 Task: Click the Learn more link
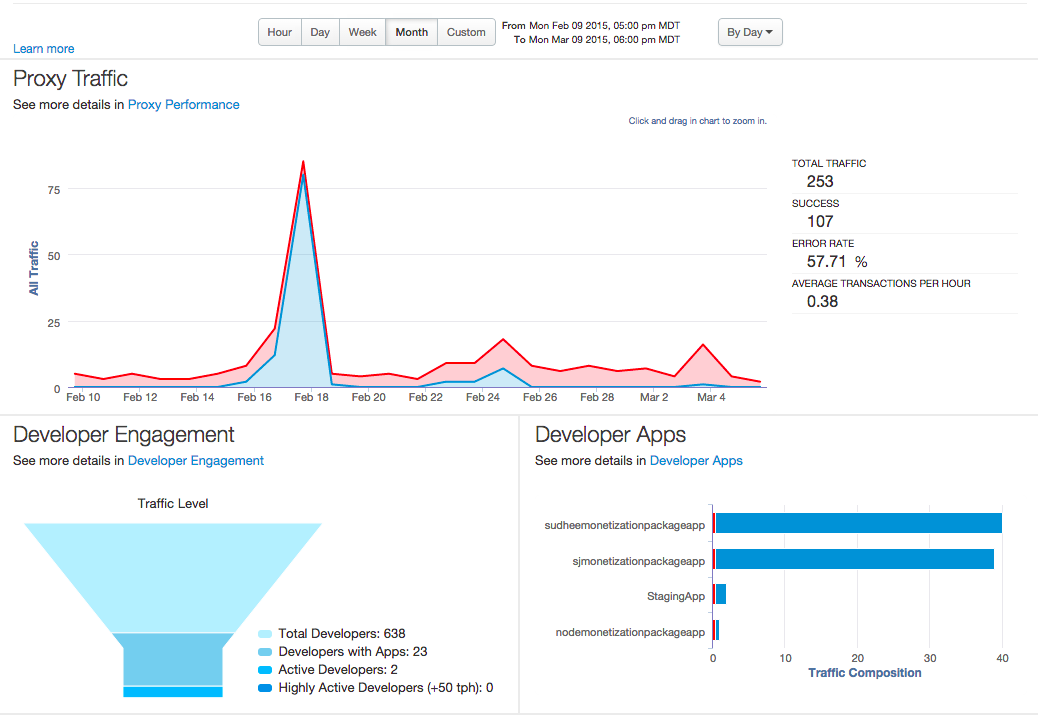coord(43,48)
